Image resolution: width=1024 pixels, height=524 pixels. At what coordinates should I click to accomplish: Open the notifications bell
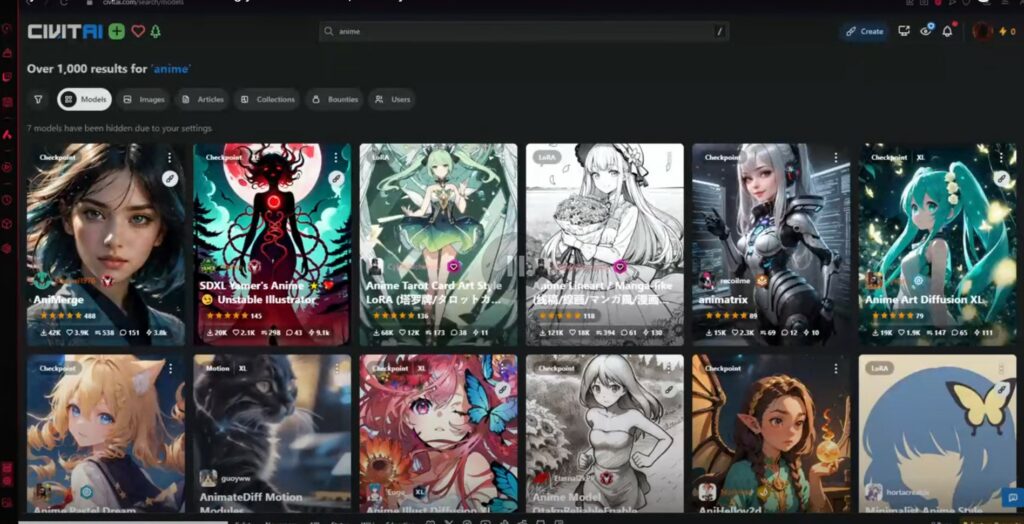[x=948, y=31]
